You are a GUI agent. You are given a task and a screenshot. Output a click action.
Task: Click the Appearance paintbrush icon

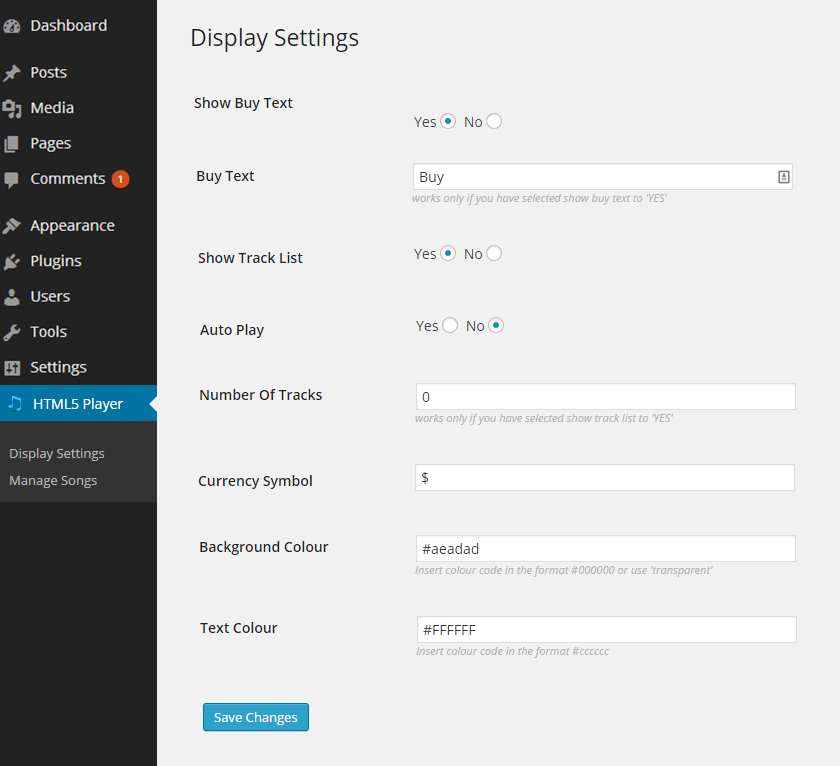(11, 226)
